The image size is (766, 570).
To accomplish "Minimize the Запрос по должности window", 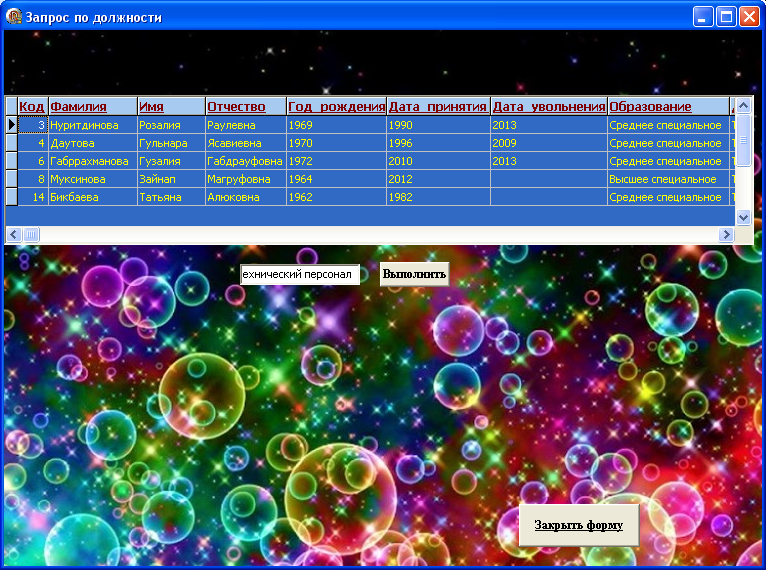I will 703,17.
